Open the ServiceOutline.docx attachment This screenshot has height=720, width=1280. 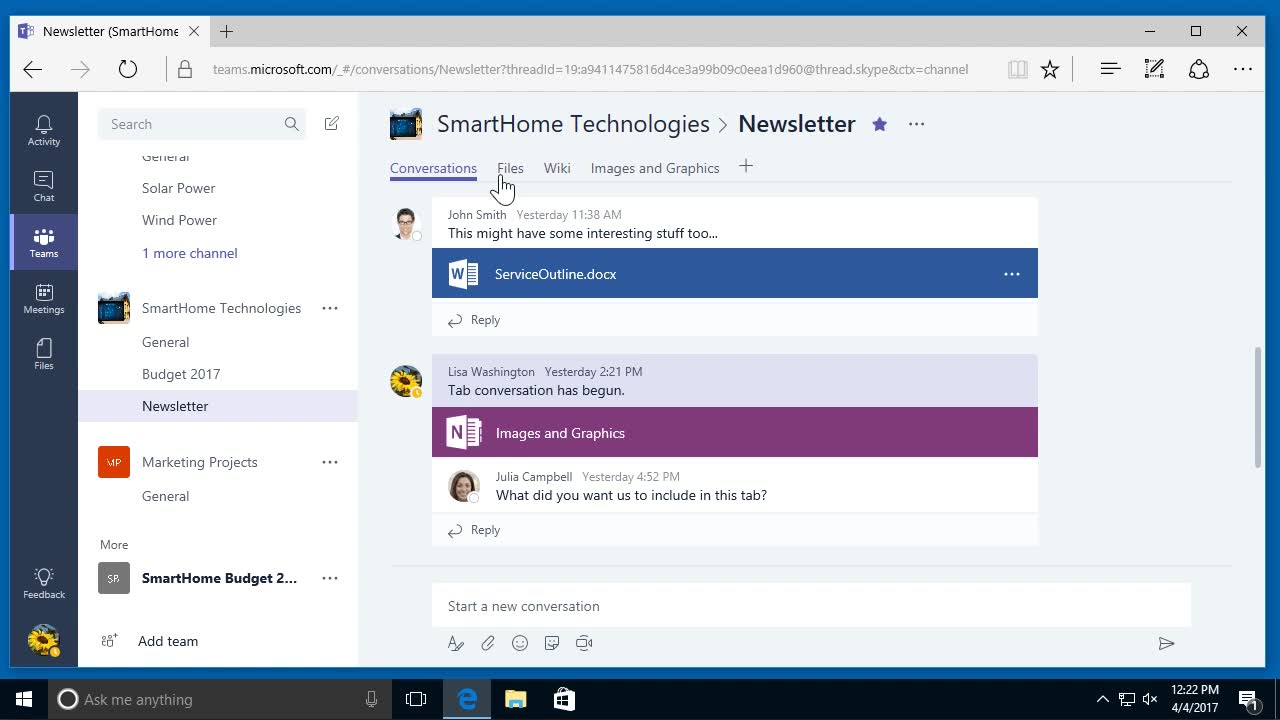[x=735, y=273]
